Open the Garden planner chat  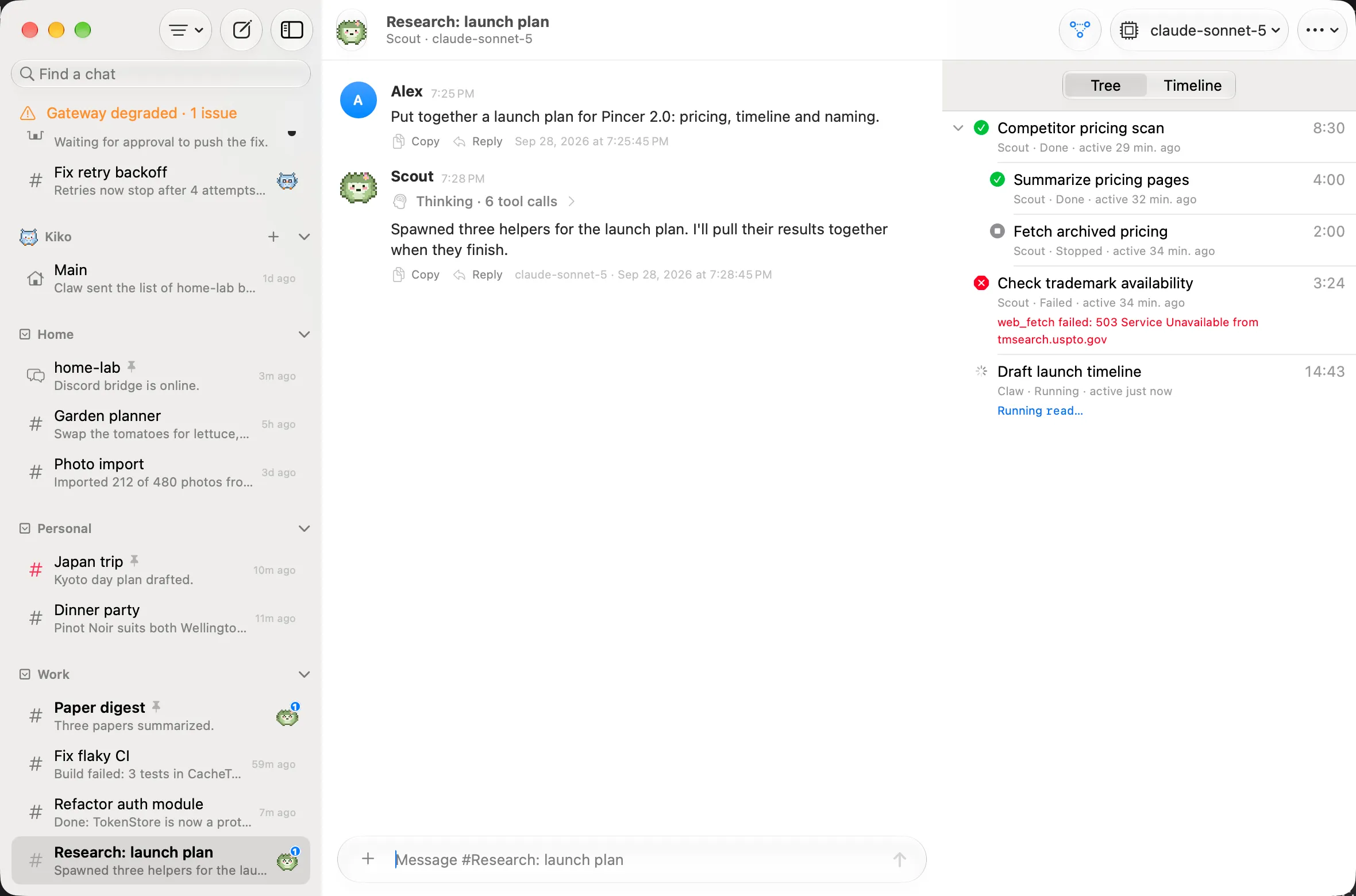pyautogui.click(x=161, y=424)
